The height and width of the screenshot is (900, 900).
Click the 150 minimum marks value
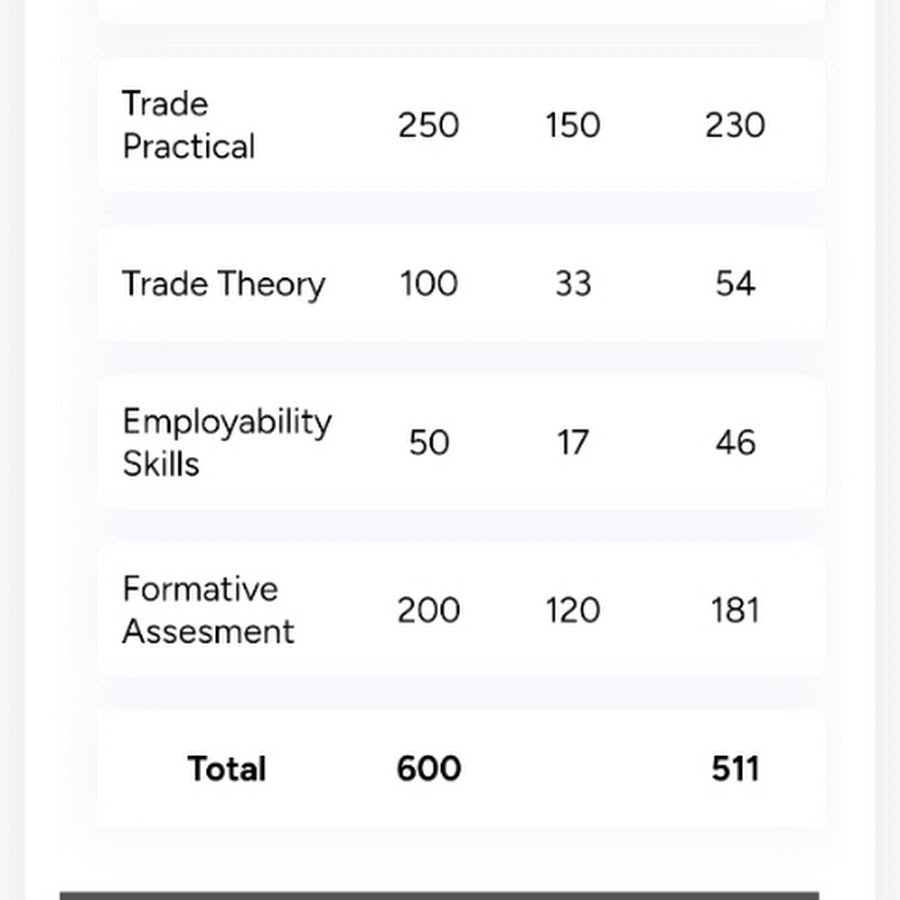[x=573, y=125]
